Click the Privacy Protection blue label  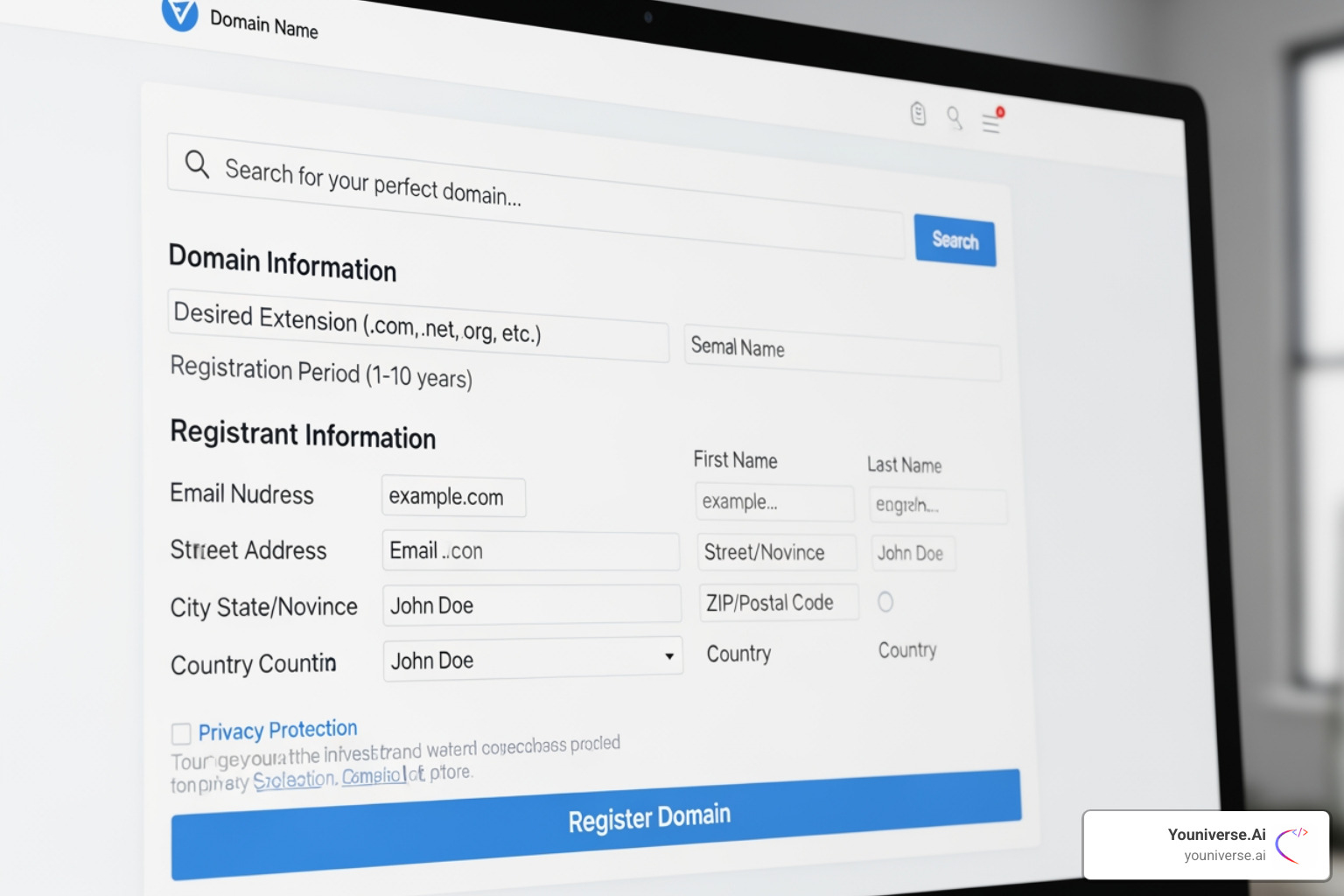click(x=278, y=730)
